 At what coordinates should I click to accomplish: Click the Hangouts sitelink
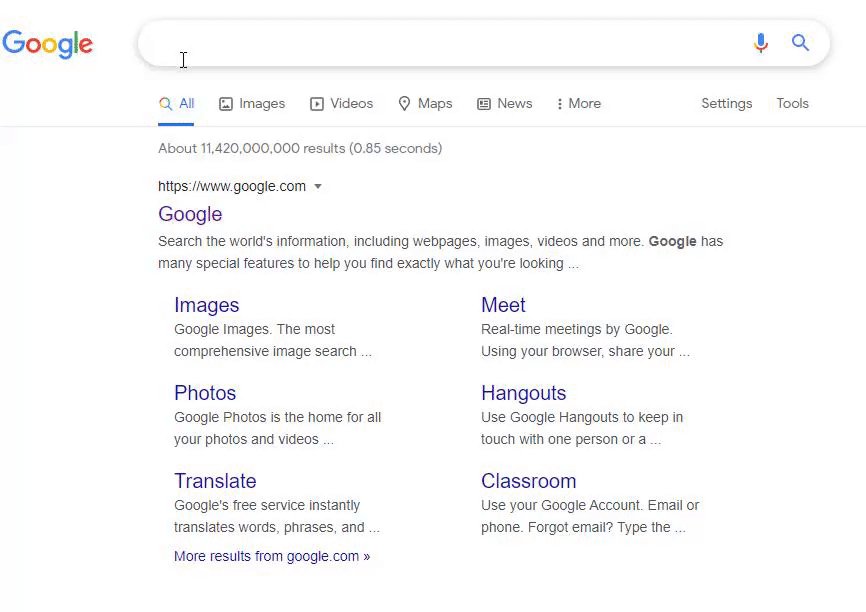523,393
